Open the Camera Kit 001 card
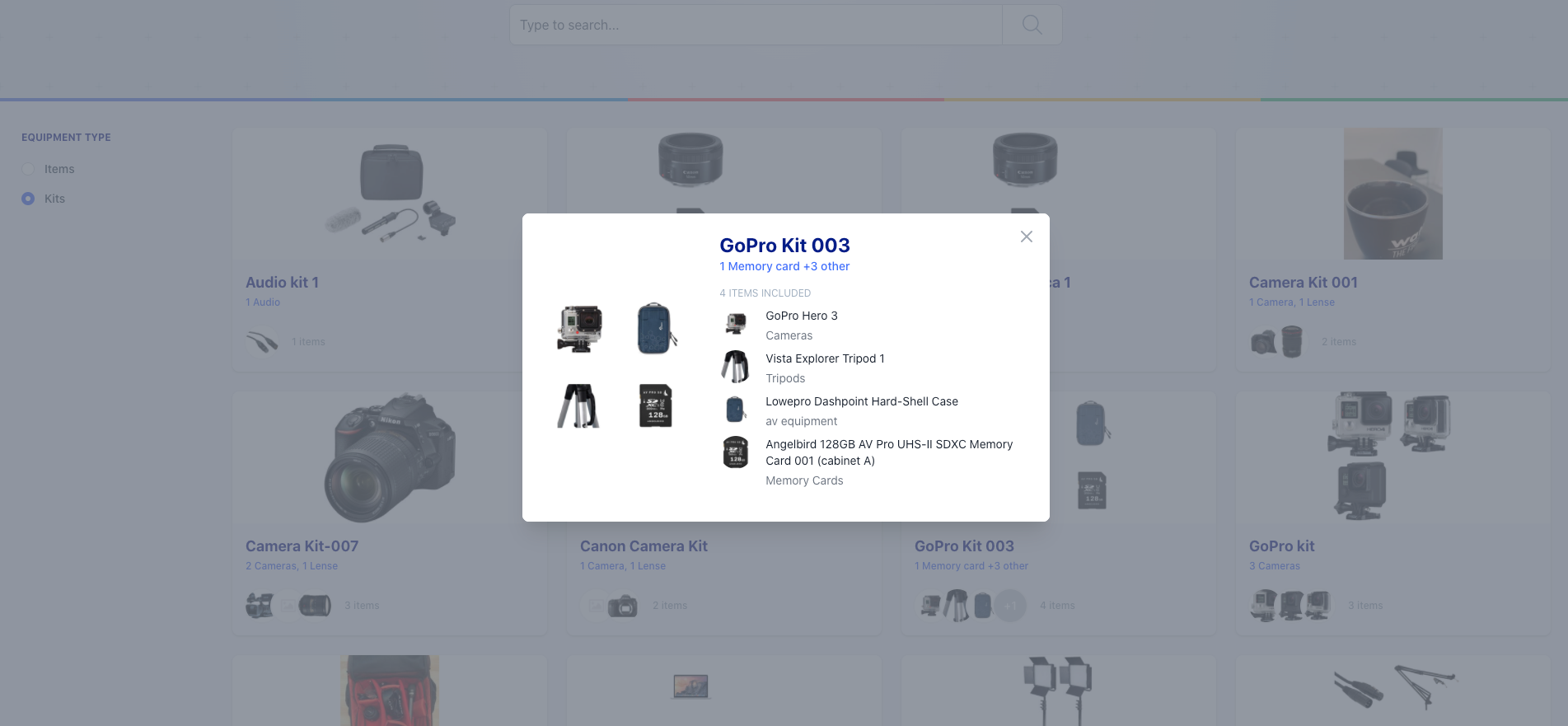The image size is (1568, 726). coord(1392,249)
